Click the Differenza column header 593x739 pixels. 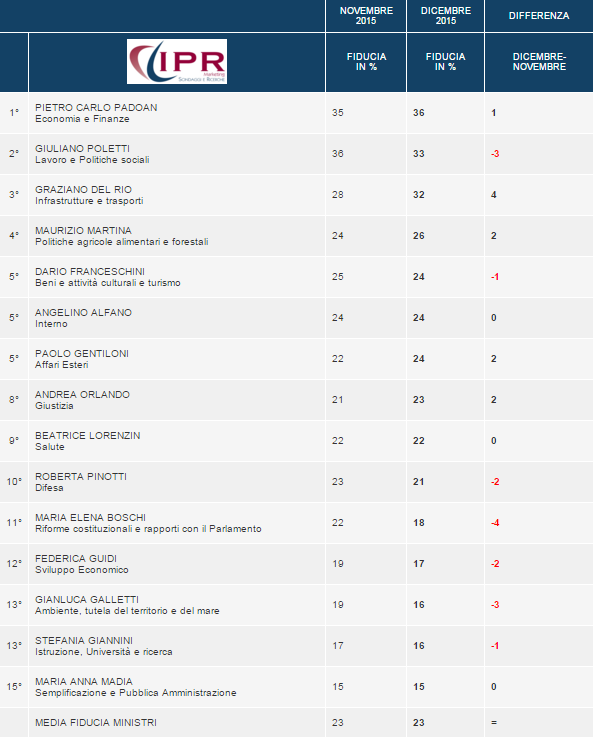click(539, 16)
